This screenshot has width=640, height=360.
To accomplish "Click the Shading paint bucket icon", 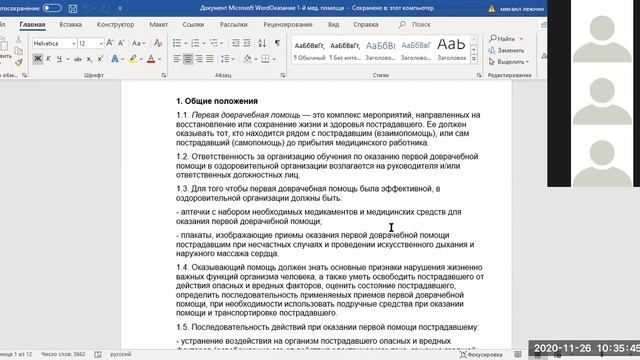I will tap(247, 59).
